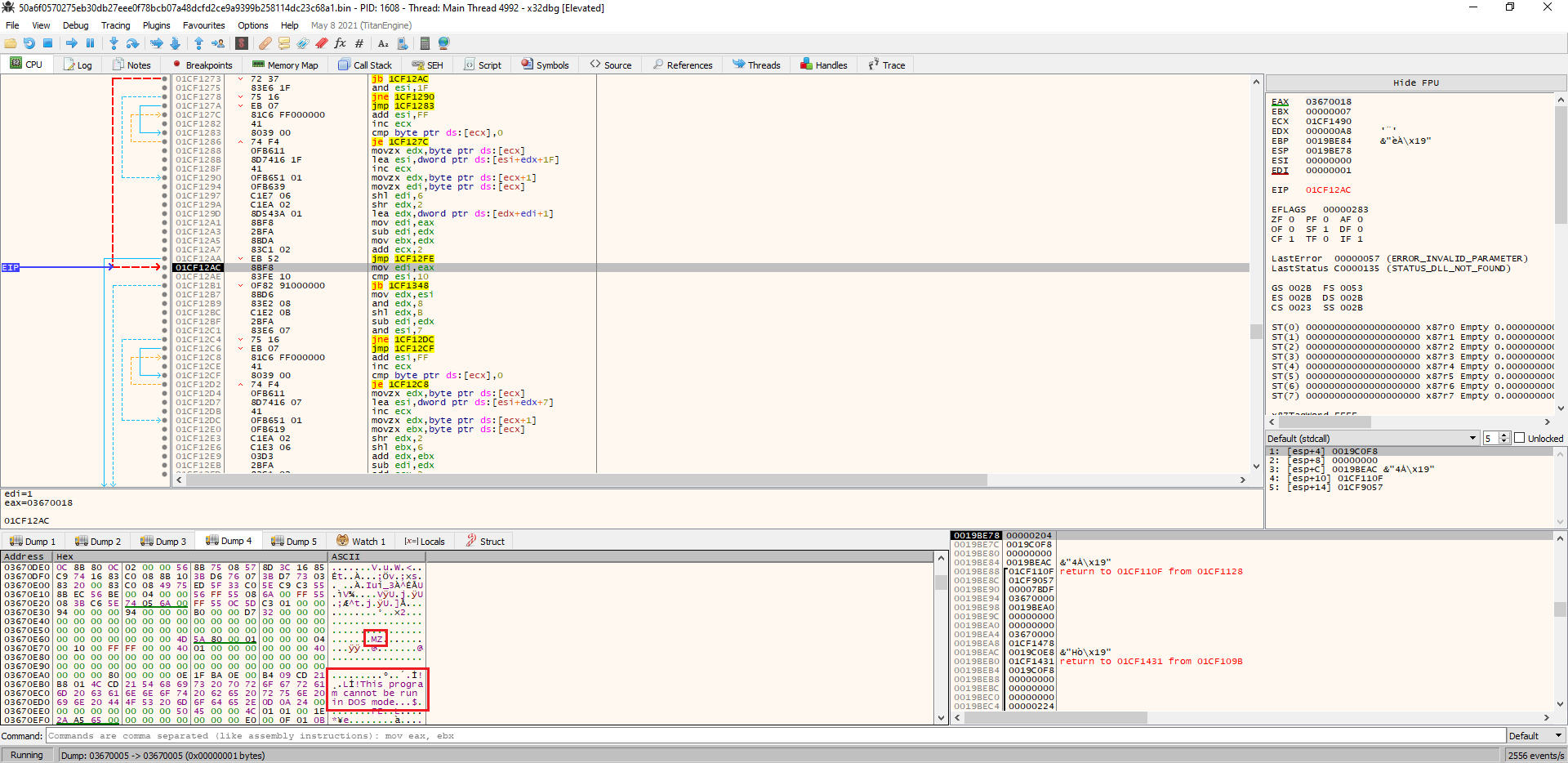Open the patches view via bandage icon

(x=264, y=43)
